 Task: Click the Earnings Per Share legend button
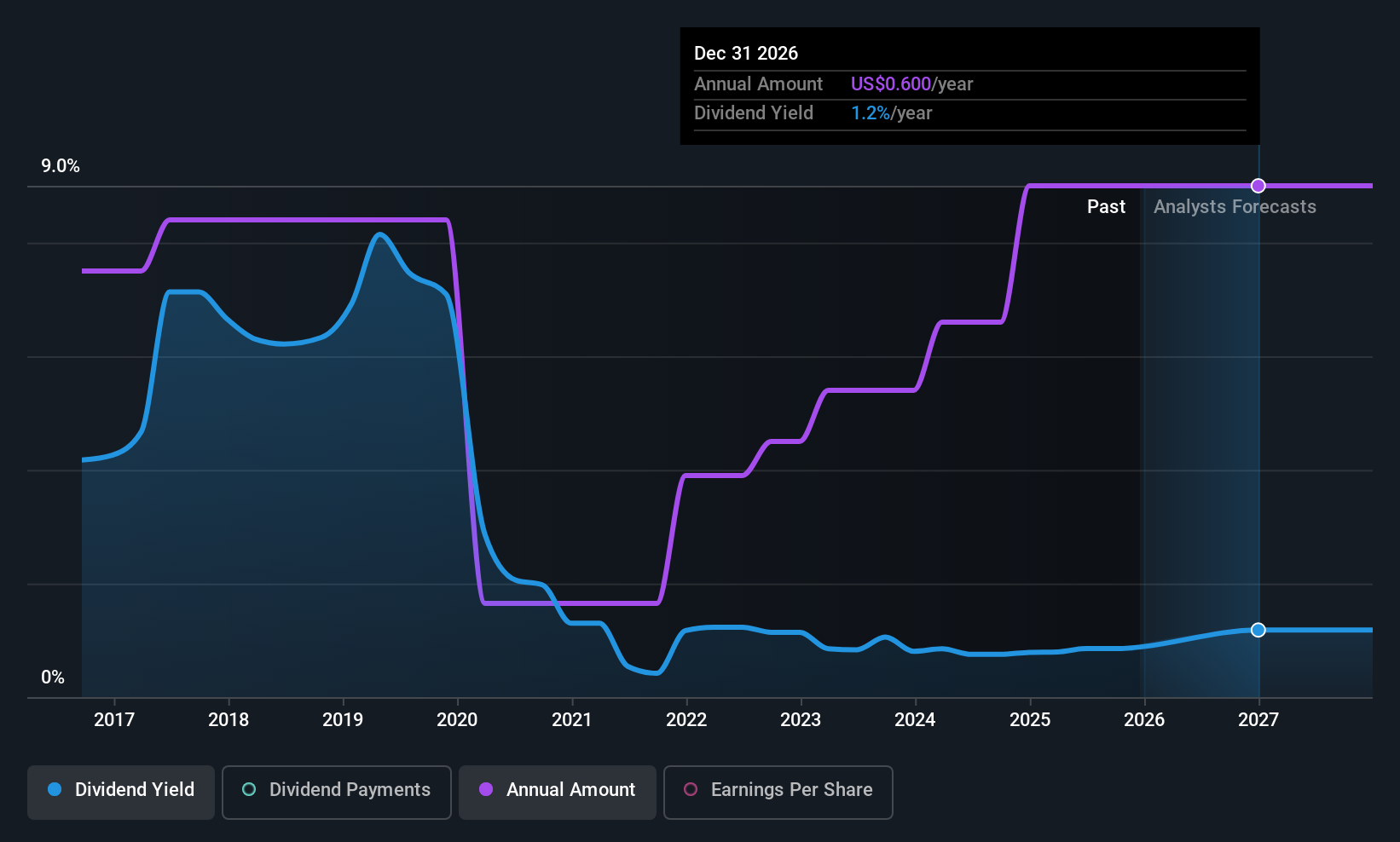[778, 792]
